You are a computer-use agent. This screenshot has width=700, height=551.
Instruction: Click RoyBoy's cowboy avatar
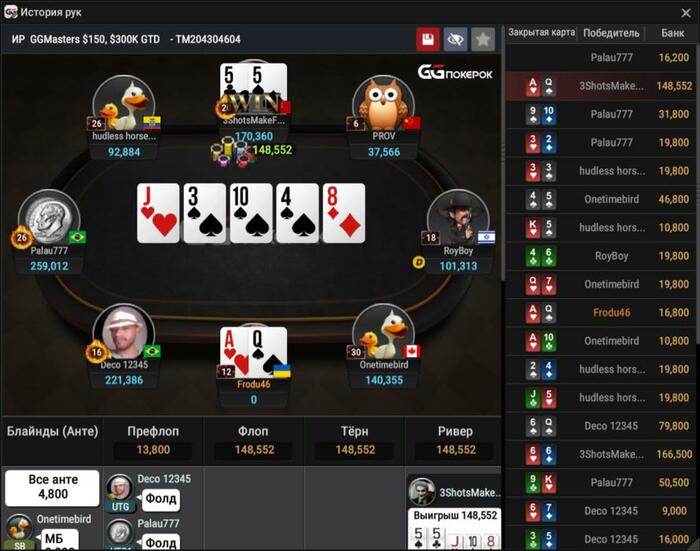tap(458, 219)
